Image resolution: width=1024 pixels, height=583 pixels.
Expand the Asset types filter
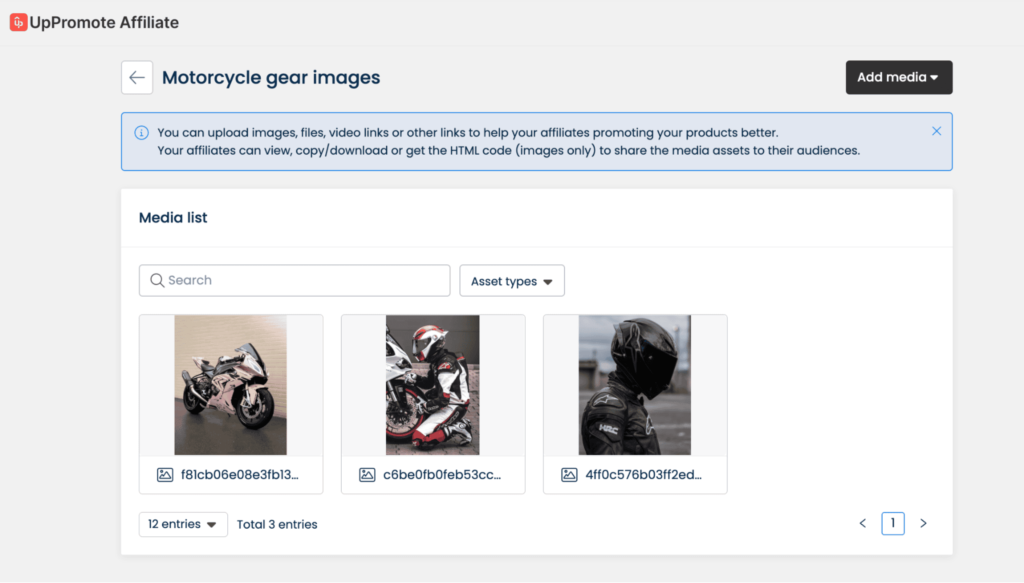[x=511, y=281]
